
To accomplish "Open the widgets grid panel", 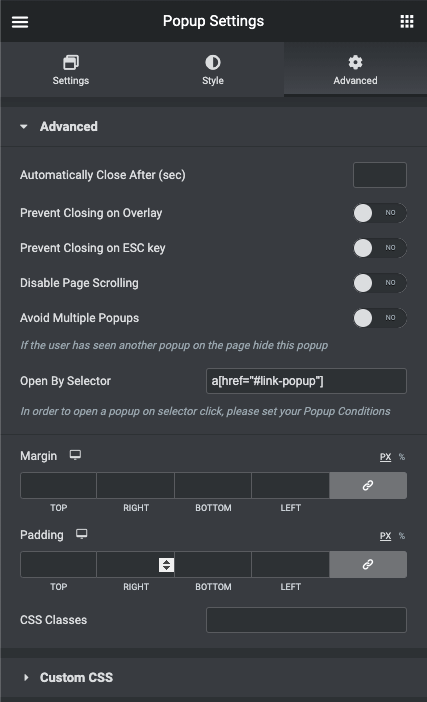I will click(406, 21).
